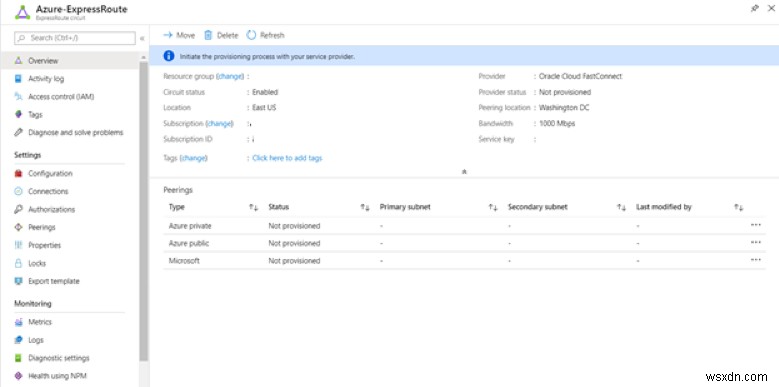
Task: Sort peerings by the Status column arrows
Action: (x=365, y=207)
